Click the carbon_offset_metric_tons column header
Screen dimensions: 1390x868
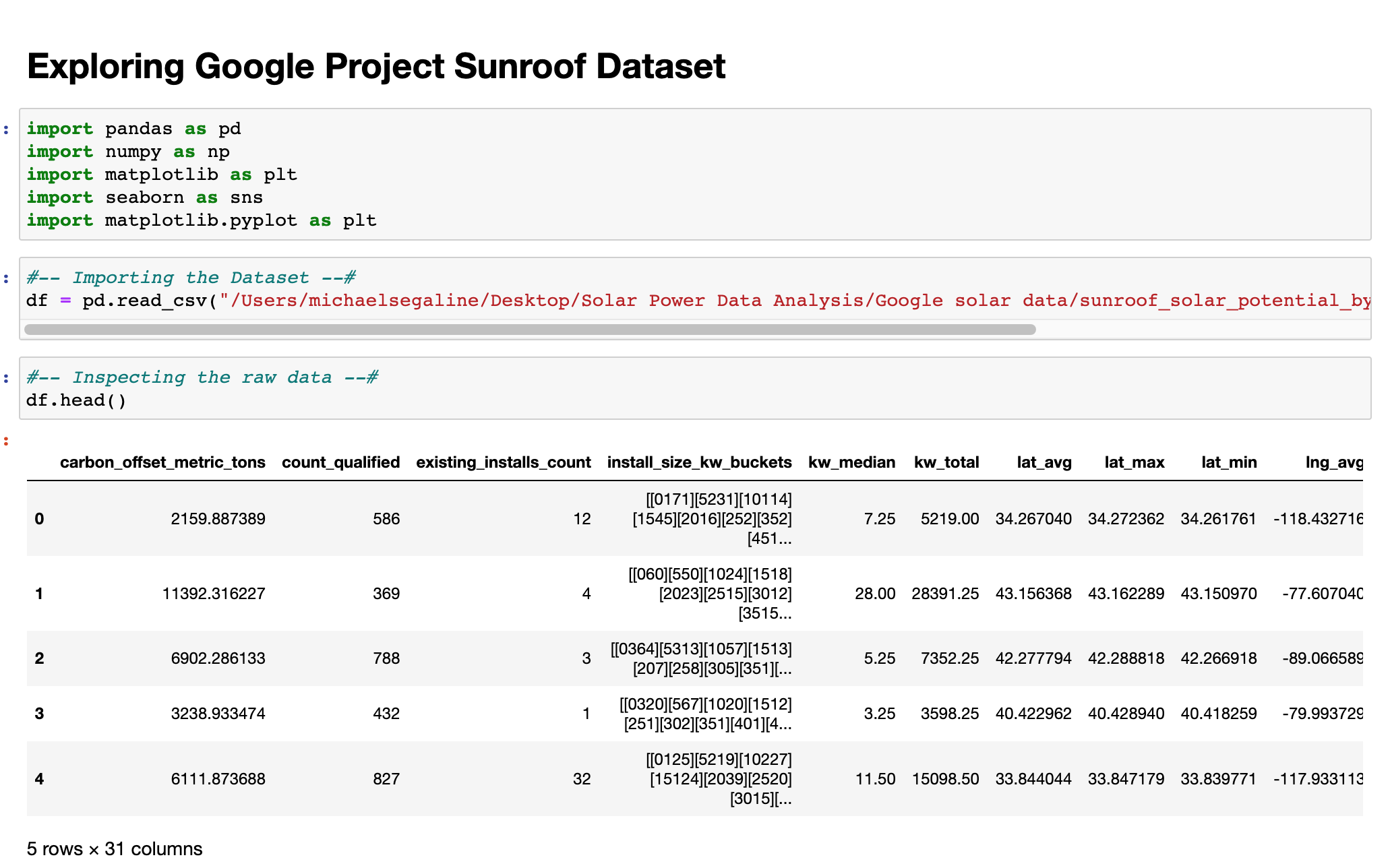click(x=162, y=462)
